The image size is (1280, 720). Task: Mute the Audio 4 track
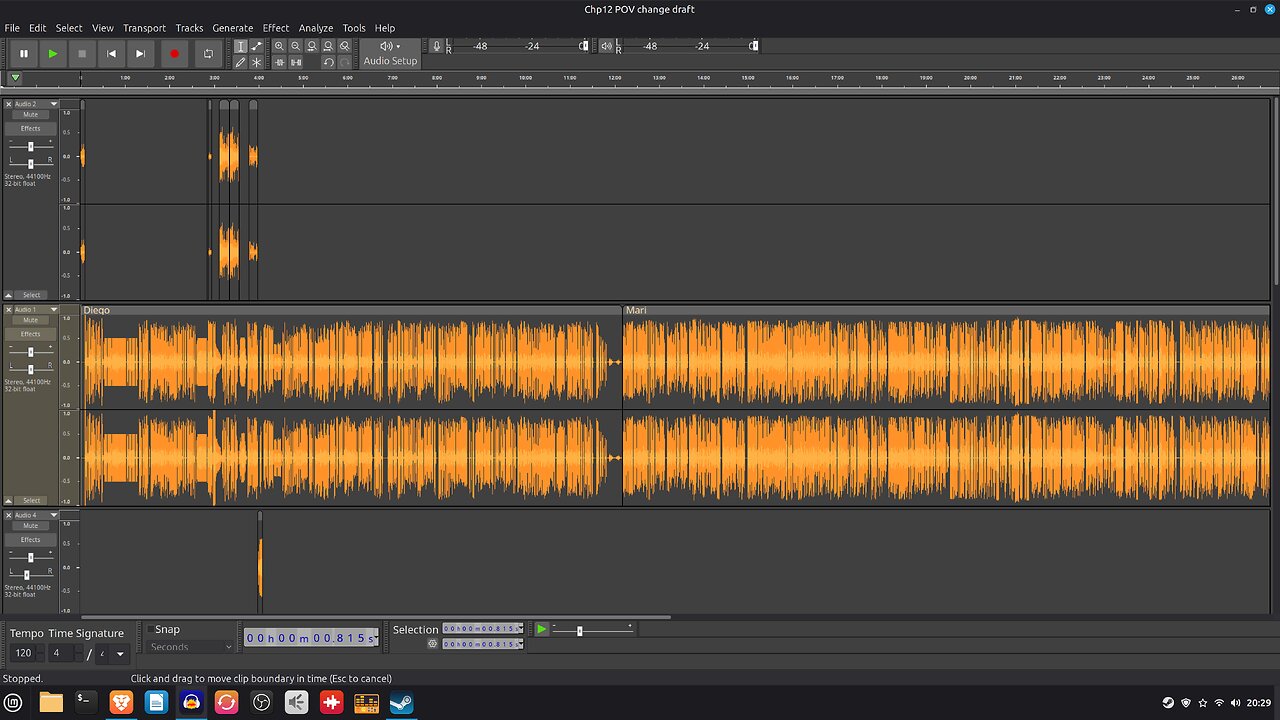(31, 526)
